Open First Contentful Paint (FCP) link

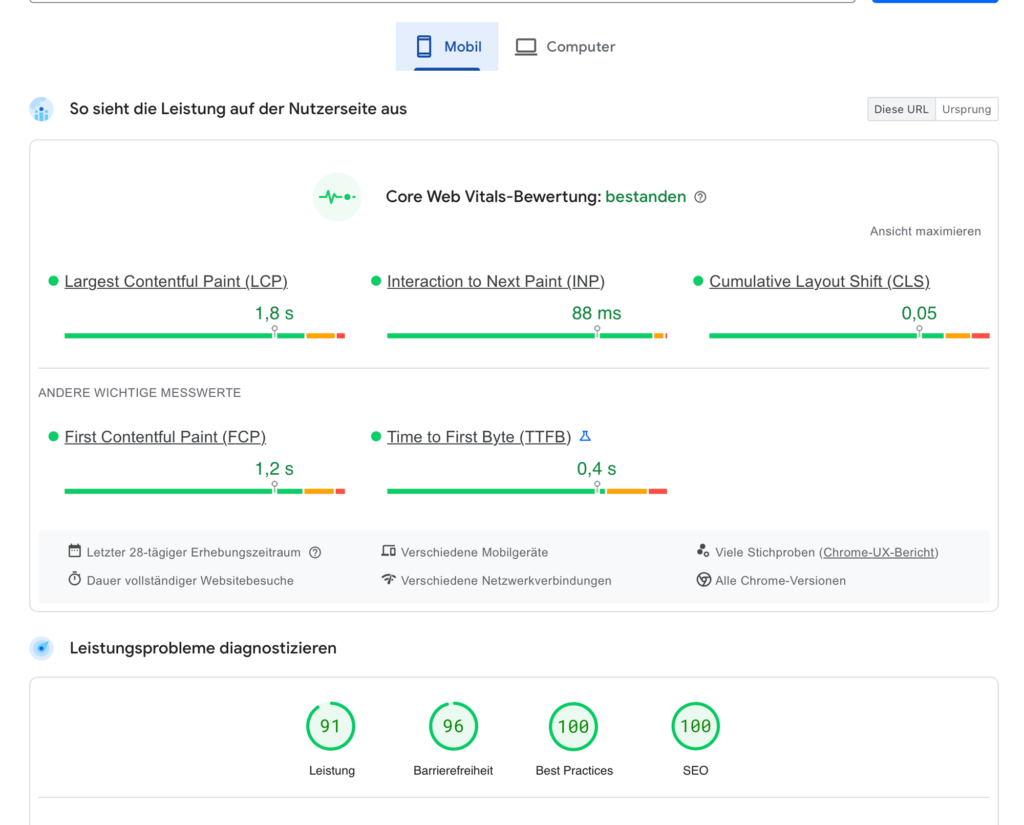[165, 437]
